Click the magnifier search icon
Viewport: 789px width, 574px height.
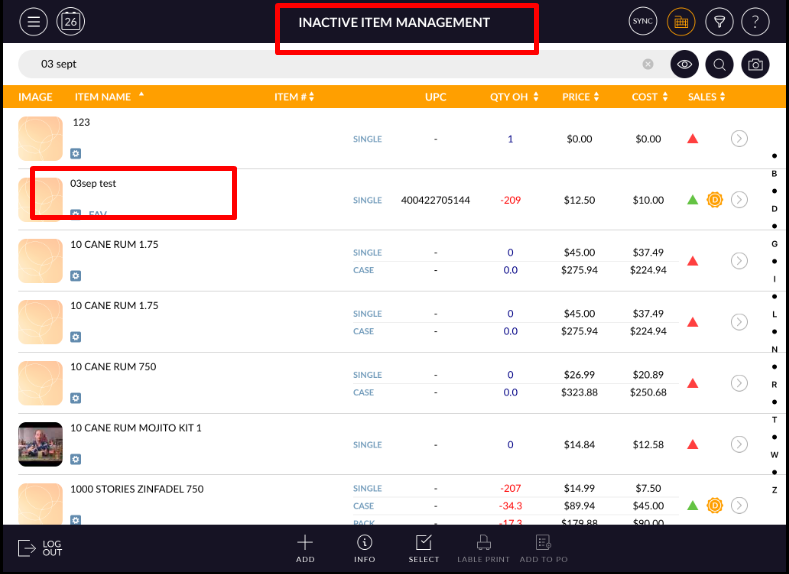719,64
